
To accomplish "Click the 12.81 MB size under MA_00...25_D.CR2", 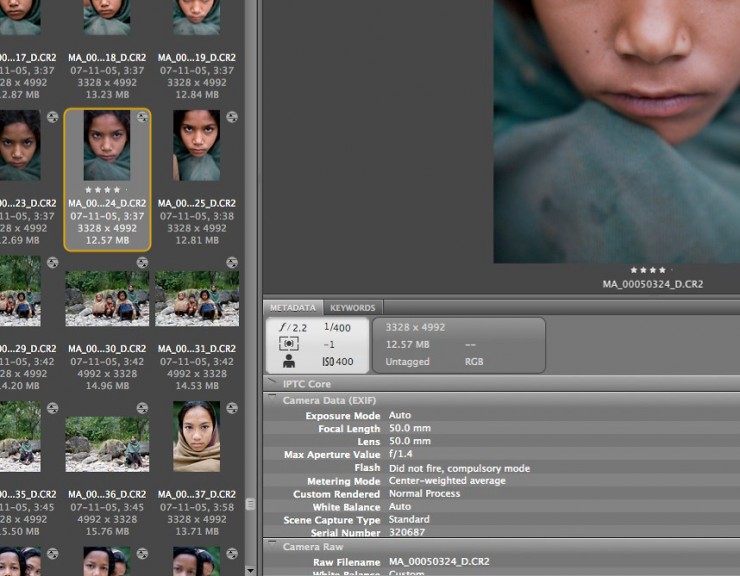I will pyautogui.click(x=197, y=240).
